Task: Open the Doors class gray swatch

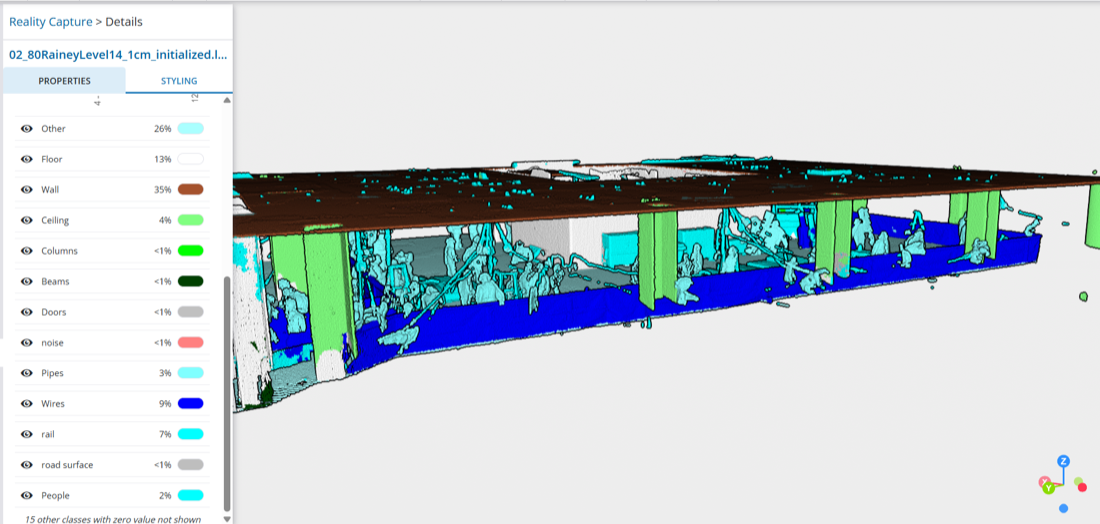Action: [x=191, y=311]
